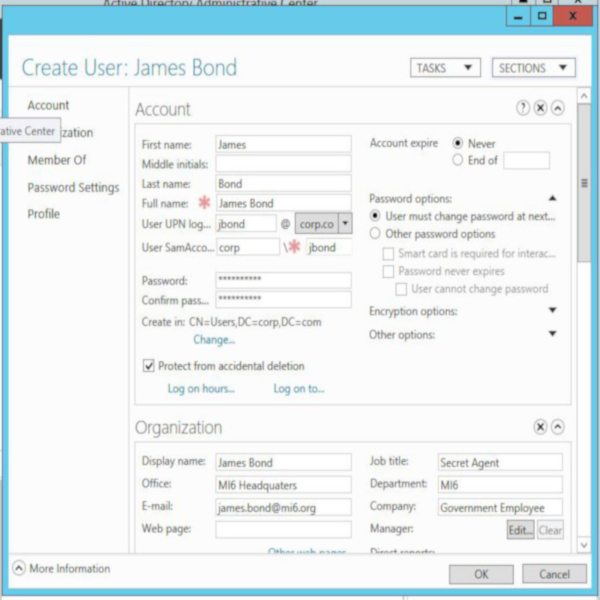Click the SamAccountName jbond field
Screen dimensions: 600x600
tap(329, 247)
